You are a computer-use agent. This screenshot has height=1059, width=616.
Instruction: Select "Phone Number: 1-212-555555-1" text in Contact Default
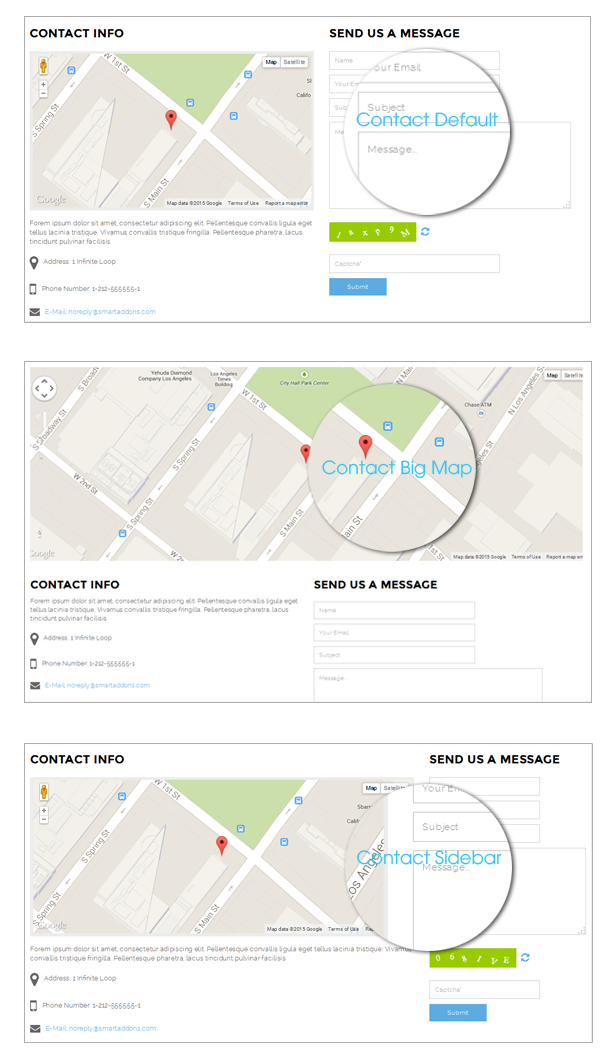[91, 288]
